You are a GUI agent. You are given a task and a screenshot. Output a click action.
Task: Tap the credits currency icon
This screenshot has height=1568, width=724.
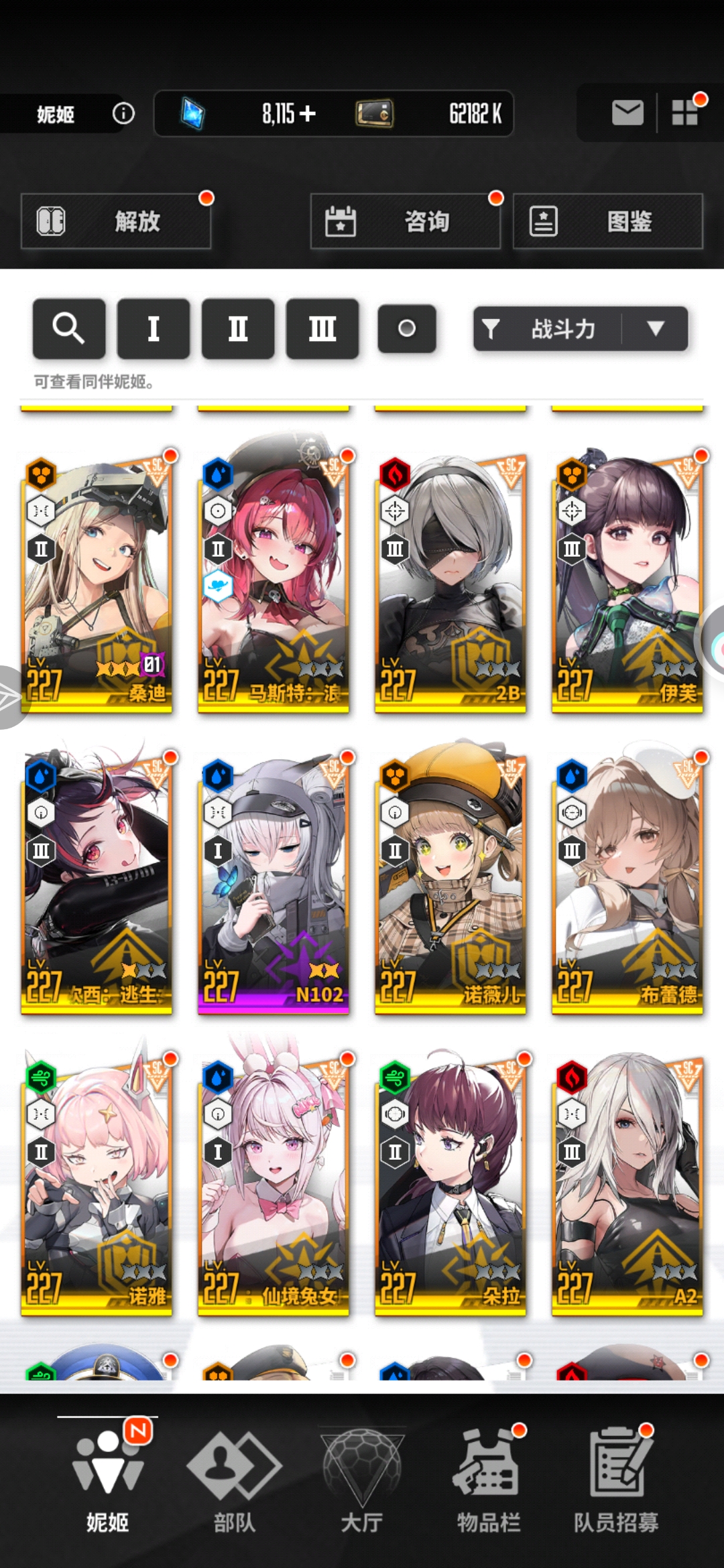(x=374, y=113)
